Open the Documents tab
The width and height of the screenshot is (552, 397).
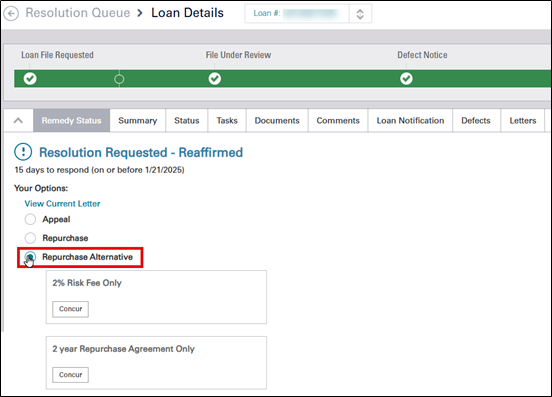pos(277,121)
